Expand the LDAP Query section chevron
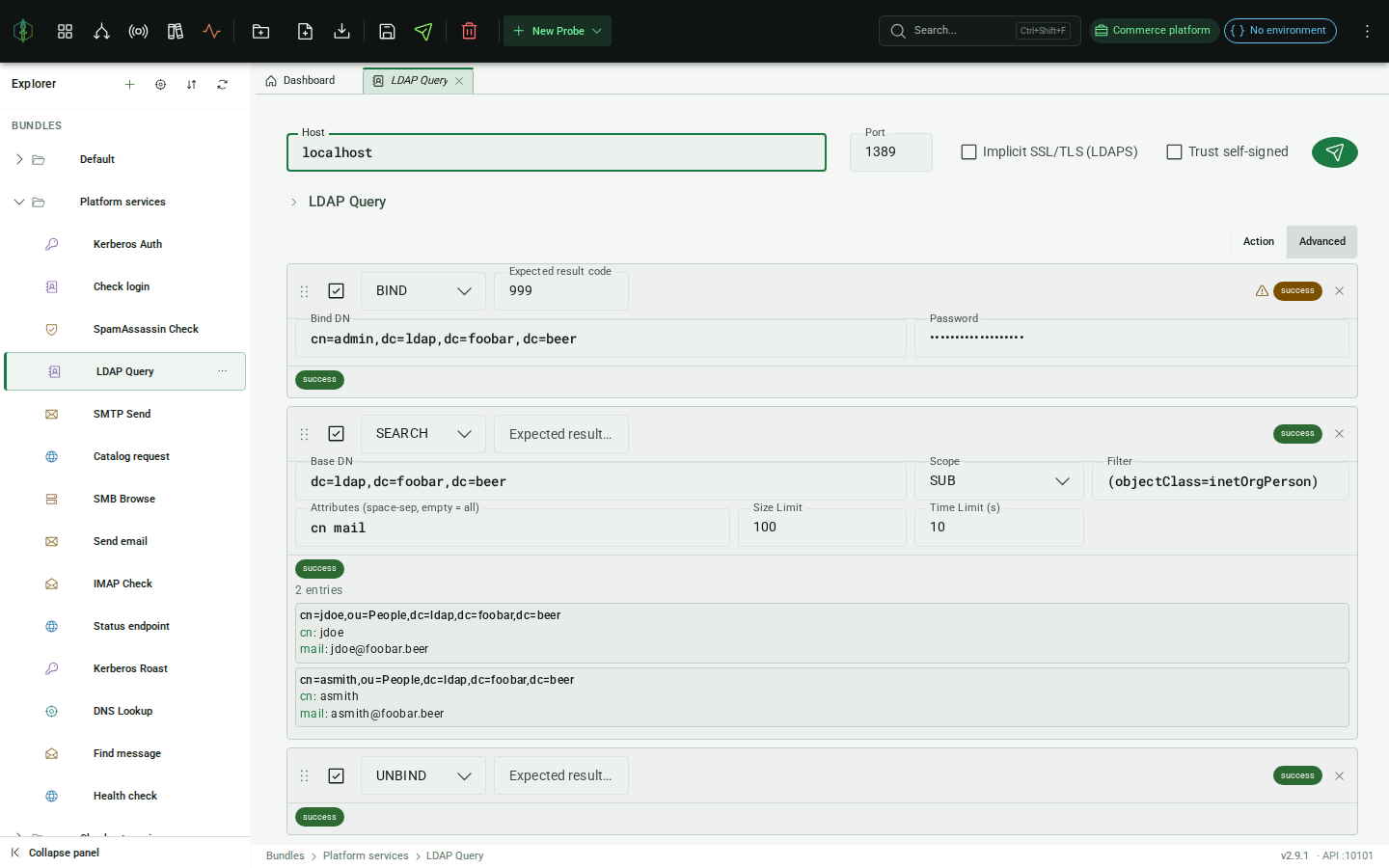This screenshot has height=868, width=1389. tap(294, 202)
